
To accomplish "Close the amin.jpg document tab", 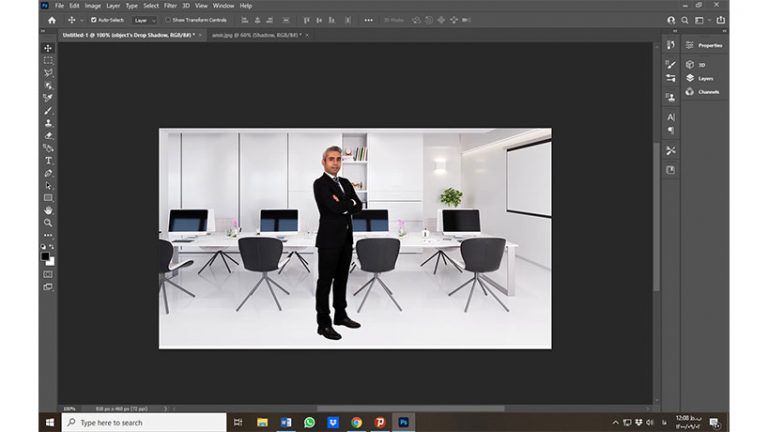I will tap(307, 35).
